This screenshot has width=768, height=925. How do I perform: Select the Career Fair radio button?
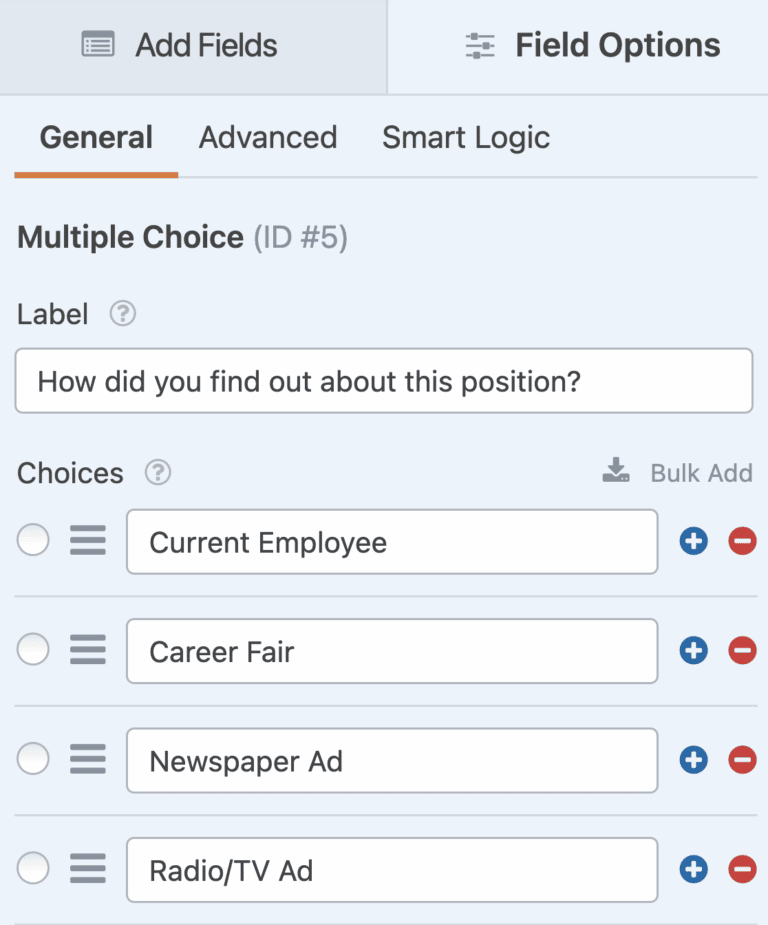[33, 650]
